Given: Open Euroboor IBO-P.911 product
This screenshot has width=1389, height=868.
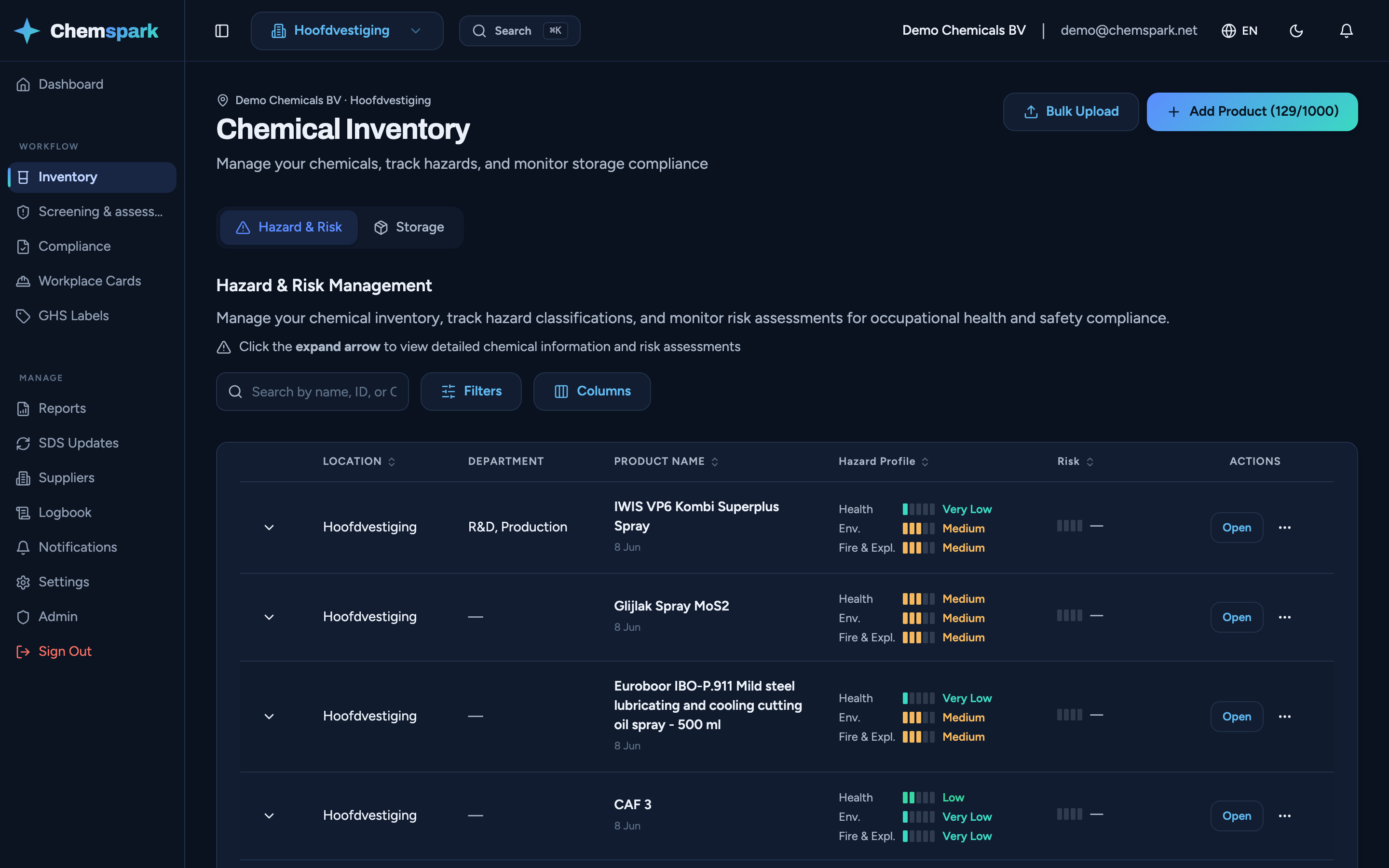Looking at the screenshot, I should pyautogui.click(x=1236, y=717).
